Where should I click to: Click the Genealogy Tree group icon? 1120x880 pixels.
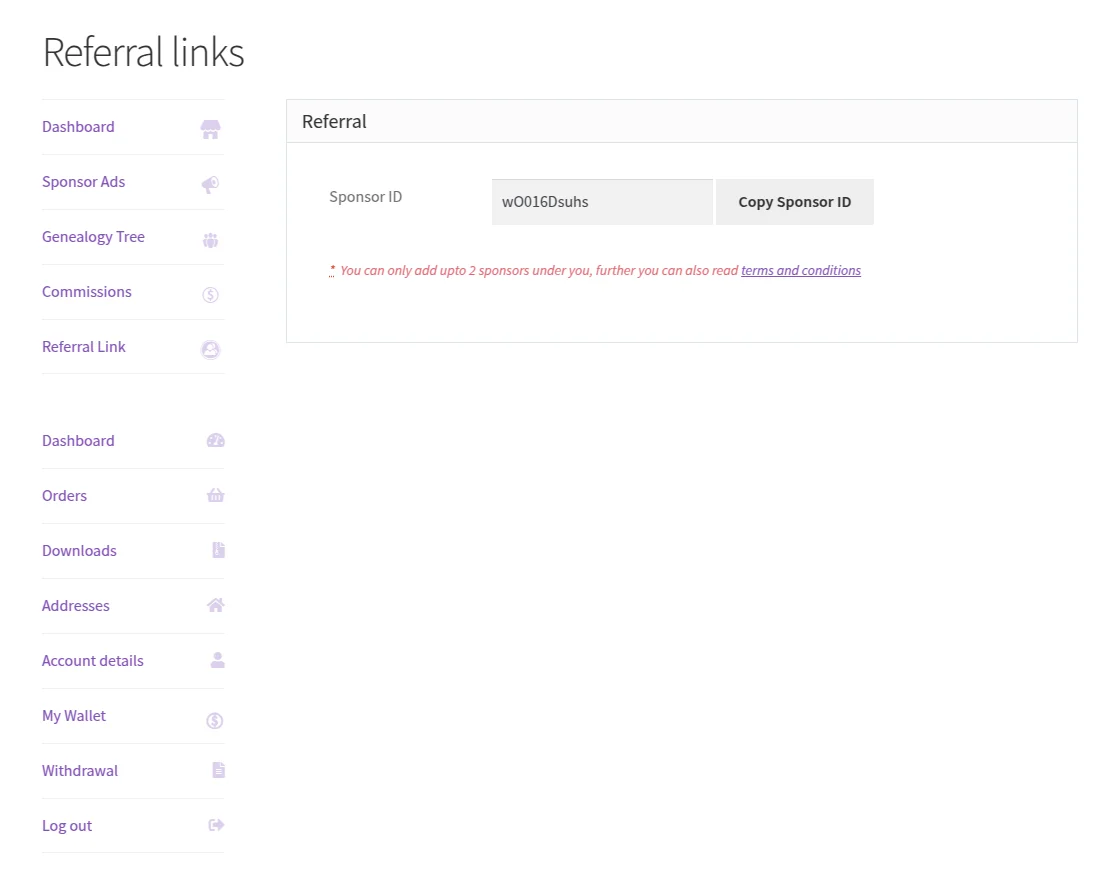pyautogui.click(x=210, y=239)
